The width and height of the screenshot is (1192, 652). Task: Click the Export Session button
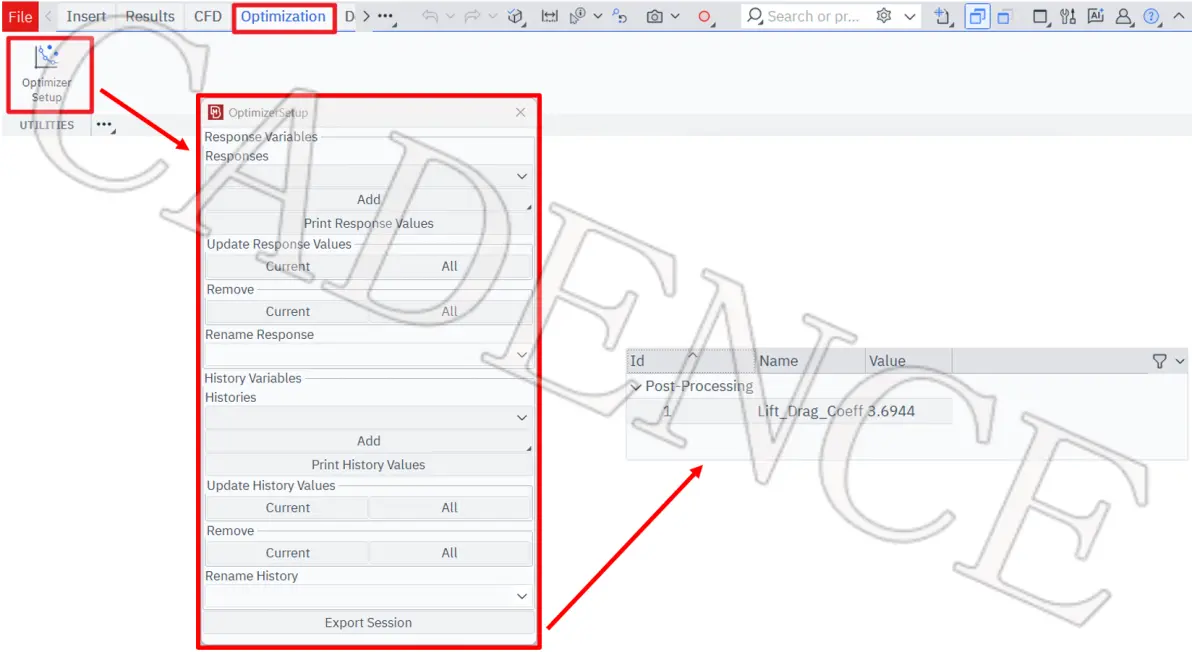point(369,622)
